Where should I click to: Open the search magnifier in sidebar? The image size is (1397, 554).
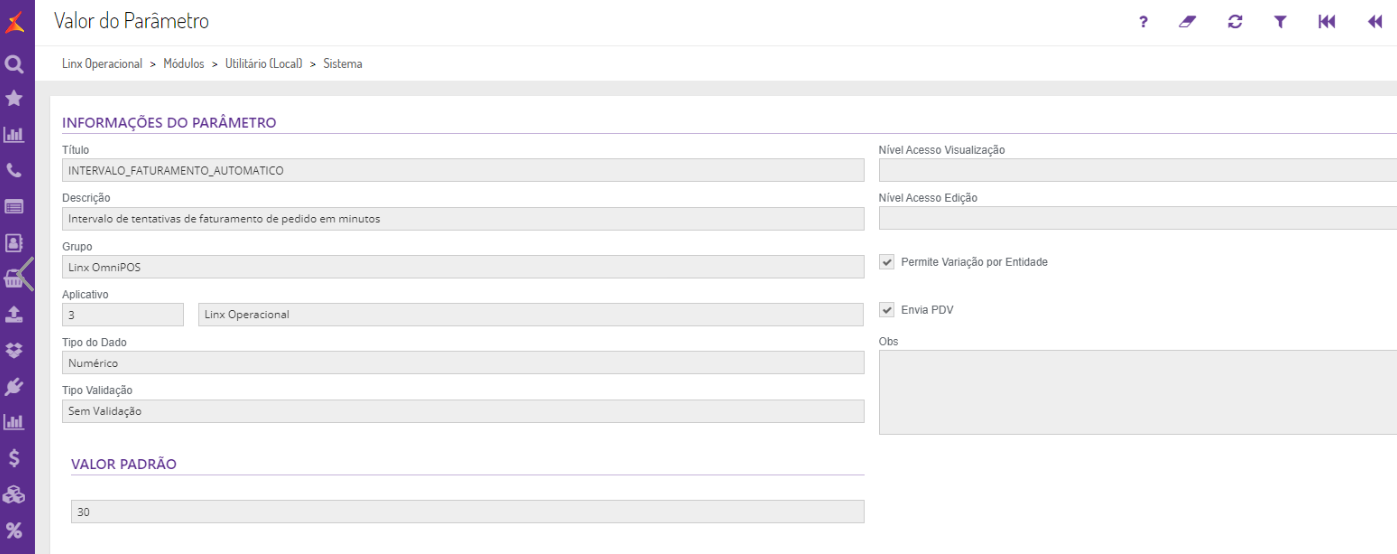14,65
